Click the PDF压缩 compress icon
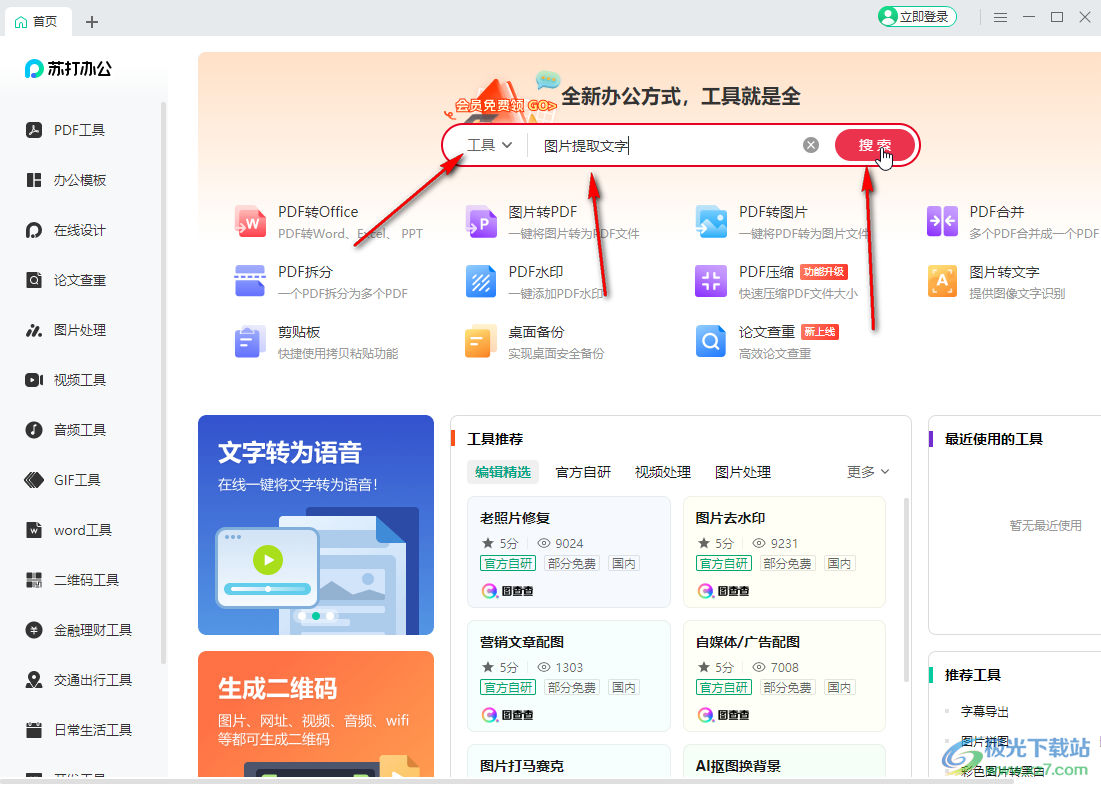Image resolution: width=1101 pixels, height=786 pixels. (711, 281)
